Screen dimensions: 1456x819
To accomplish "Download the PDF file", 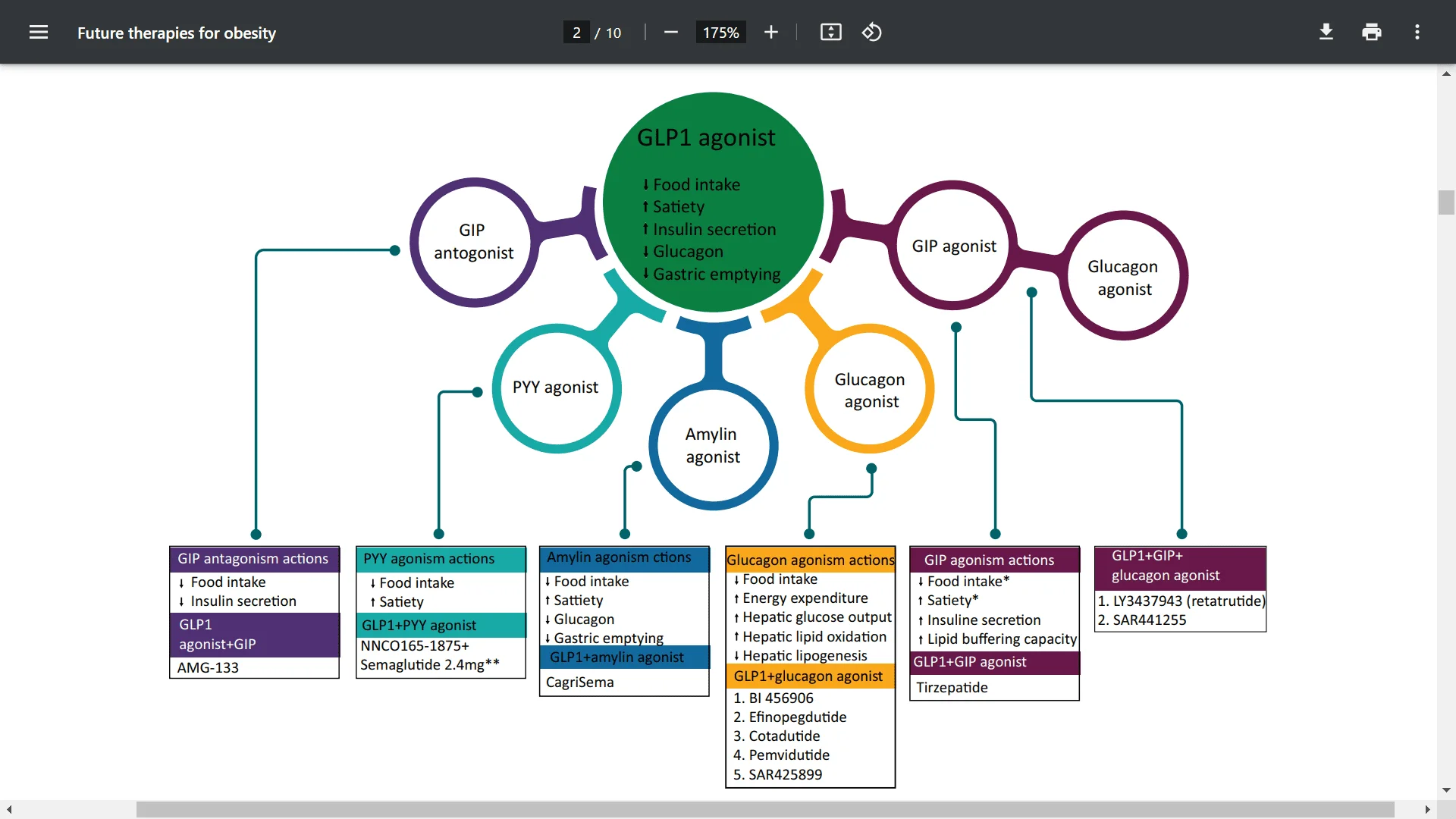I will (1326, 32).
